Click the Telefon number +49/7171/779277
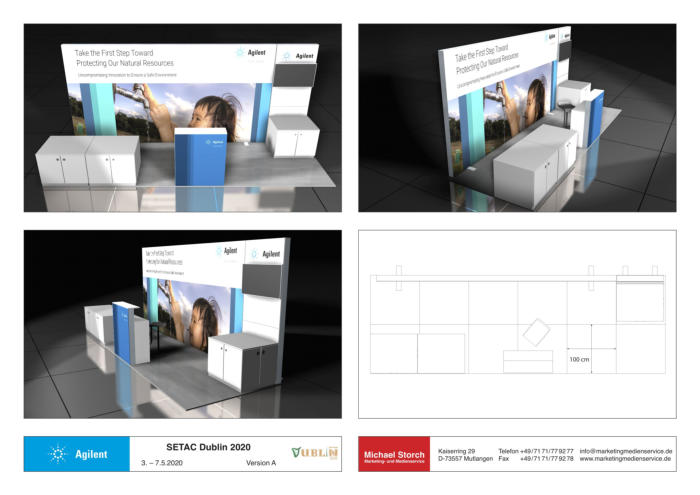This screenshot has height=495, width=700. (546, 451)
